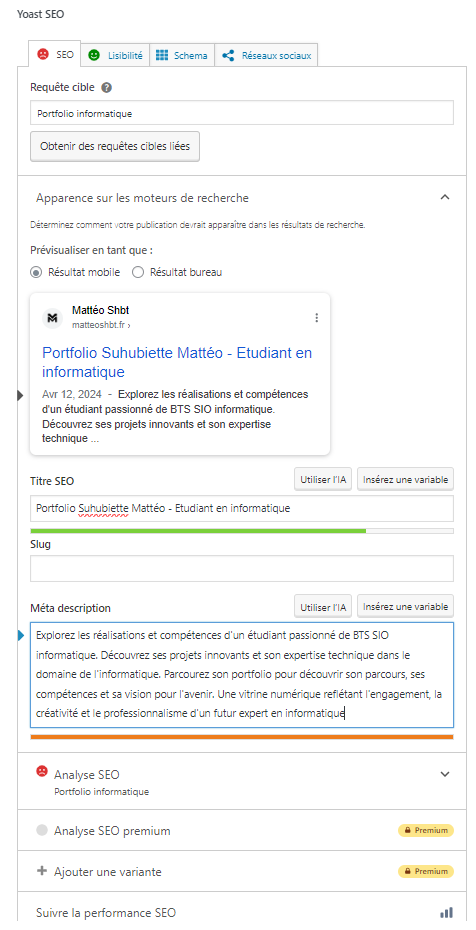Click the Mattéo Shbt site favicon
This screenshot has width=476, height=930.
coord(53,318)
